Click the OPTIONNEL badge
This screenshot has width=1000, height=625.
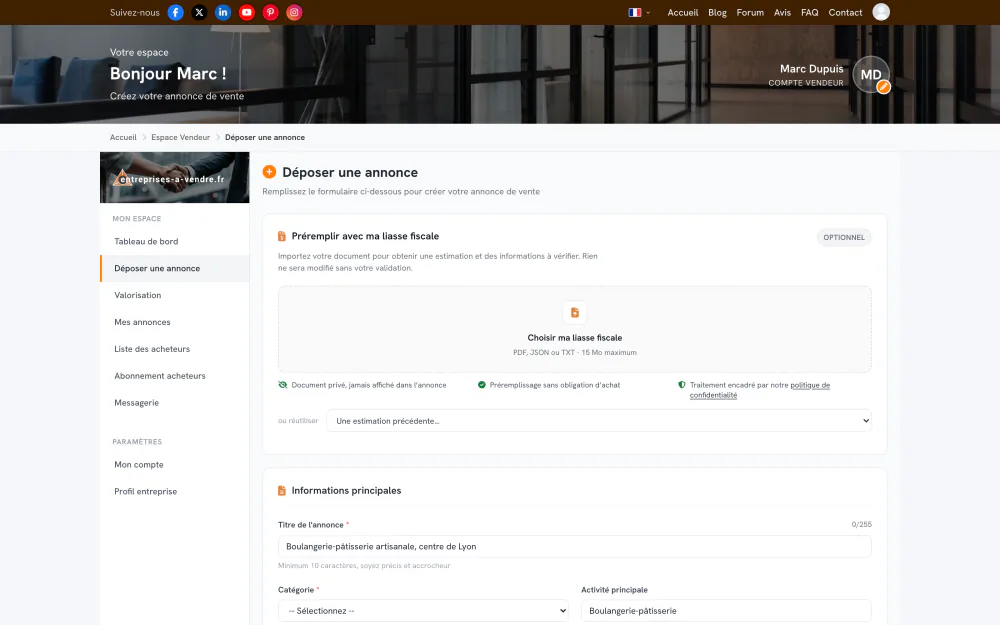844,237
